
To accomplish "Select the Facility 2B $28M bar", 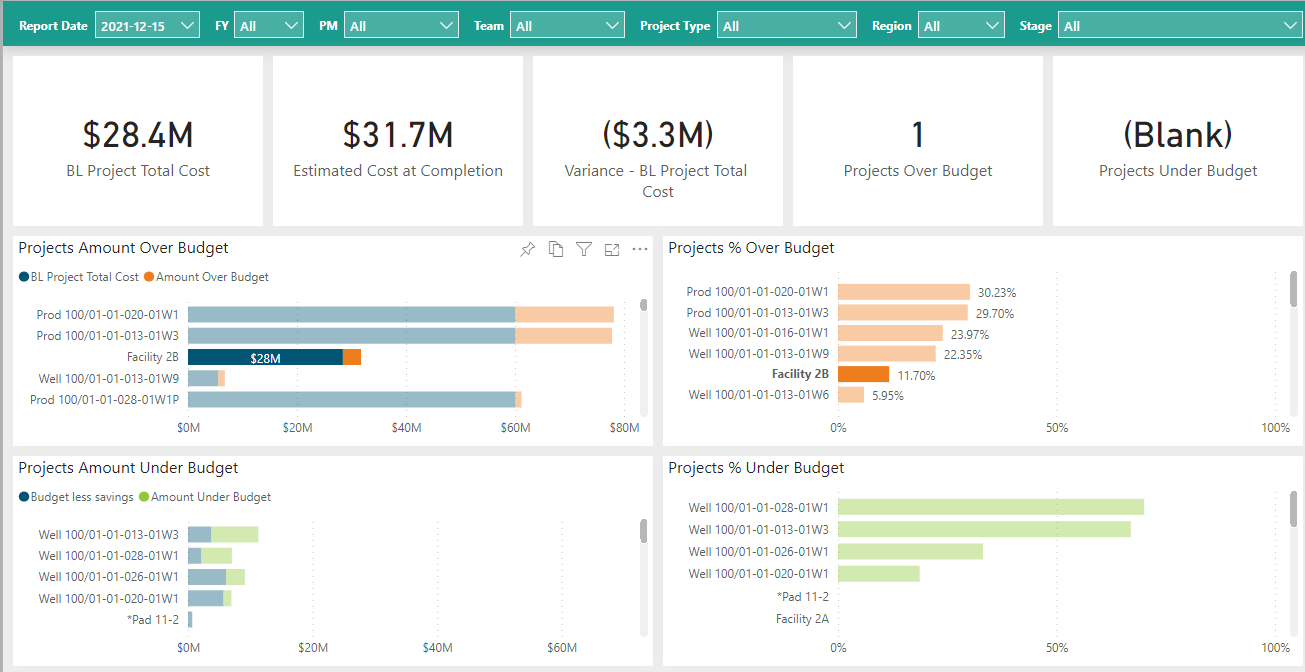I will coord(265,357).
